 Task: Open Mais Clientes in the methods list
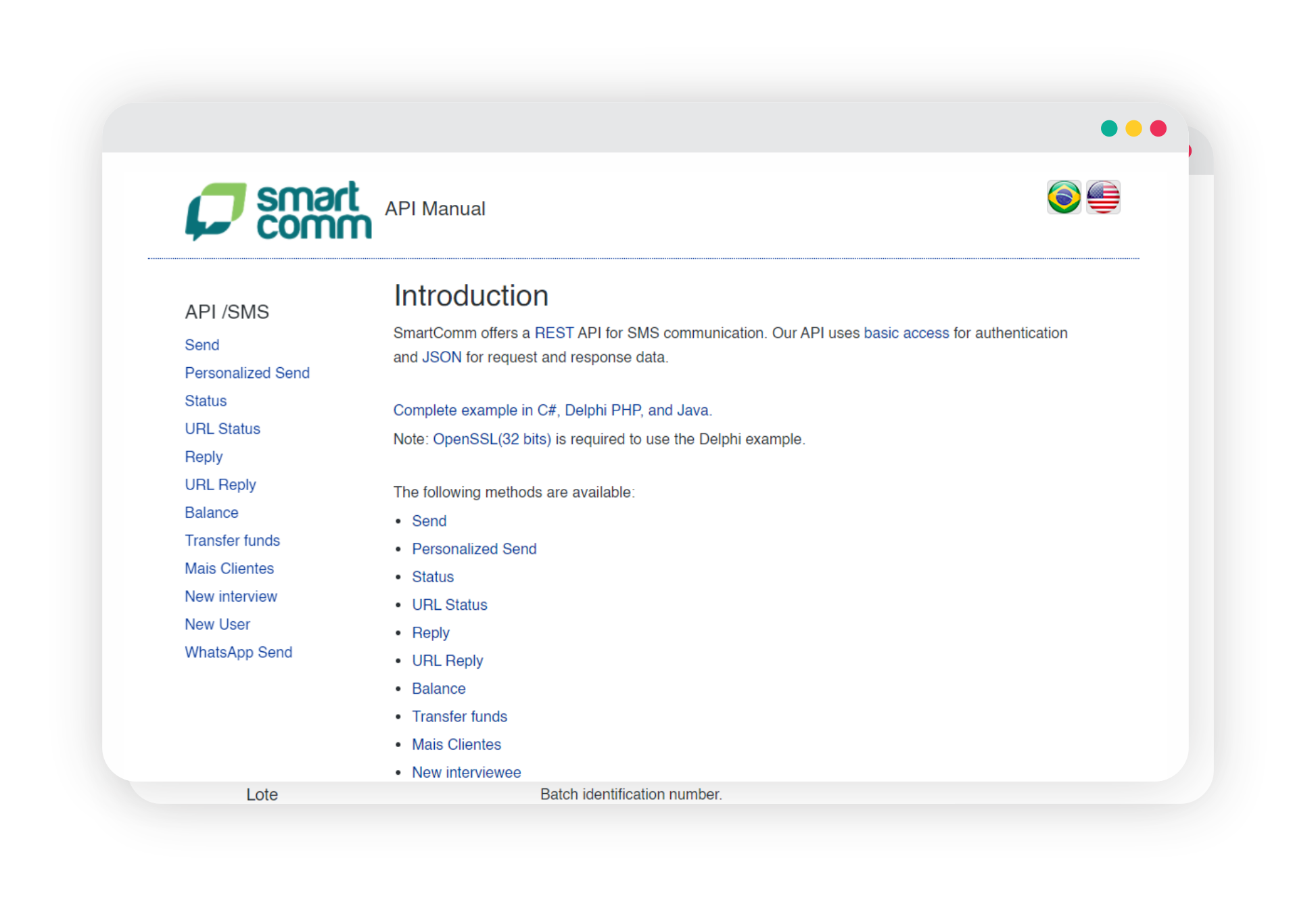click(x=456, y=744)
